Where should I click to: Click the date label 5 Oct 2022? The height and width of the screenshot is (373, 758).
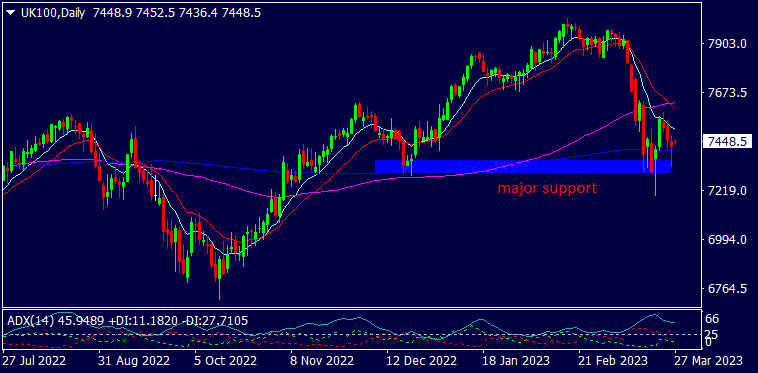tap(227, 361)
